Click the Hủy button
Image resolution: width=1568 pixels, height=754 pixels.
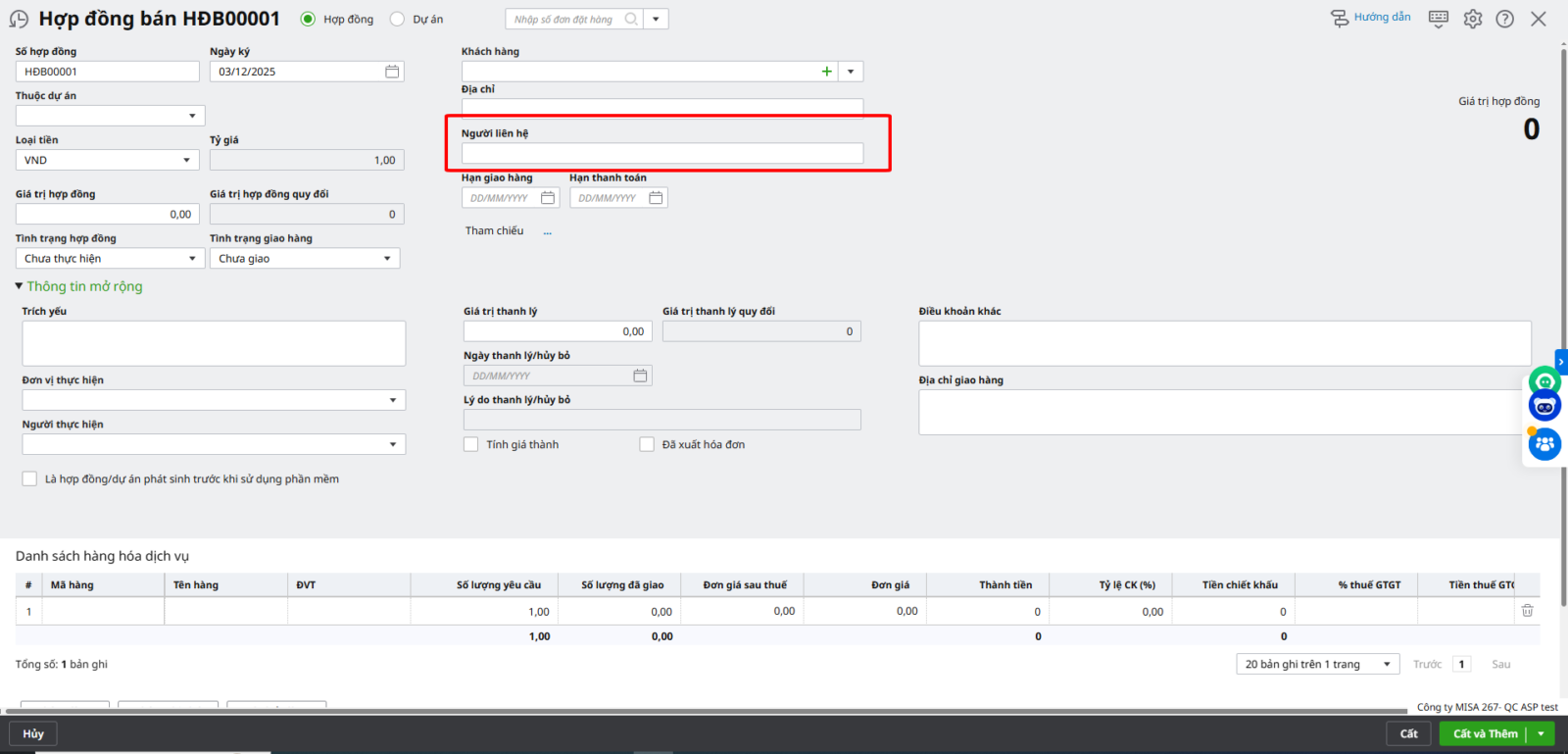pos(33,733)
